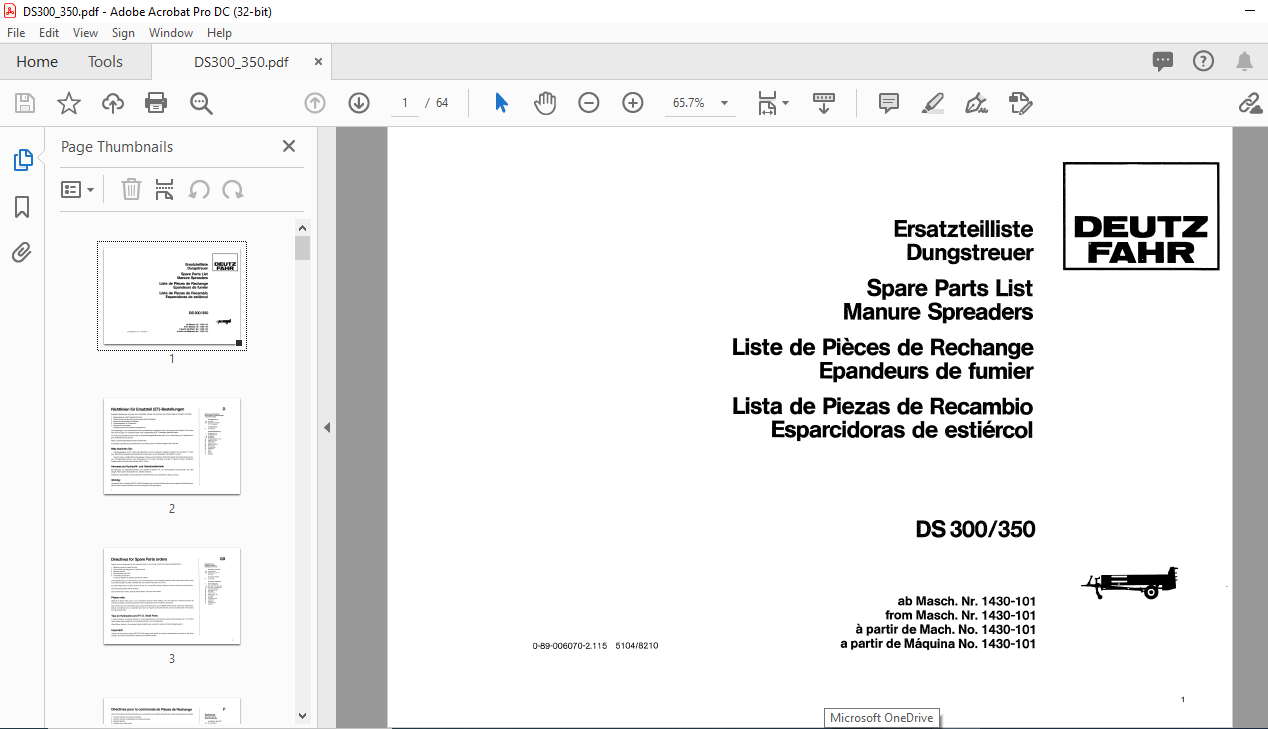Open notifications bell
The height and width of the screenshot is (729, 1268).
[1245, 62]
